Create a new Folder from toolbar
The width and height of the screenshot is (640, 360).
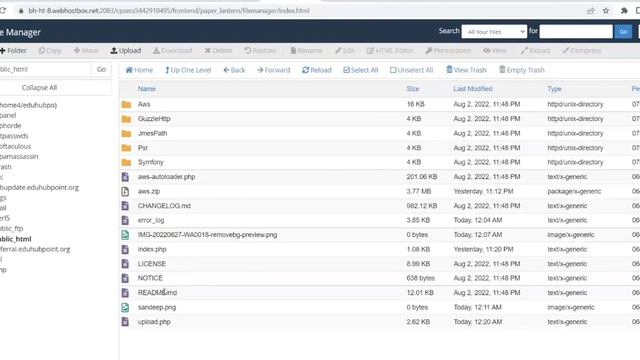[x=13, y=51]
